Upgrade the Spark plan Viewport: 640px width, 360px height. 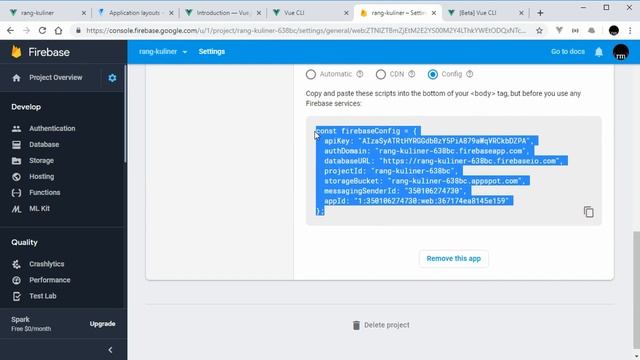click(102, 324)
